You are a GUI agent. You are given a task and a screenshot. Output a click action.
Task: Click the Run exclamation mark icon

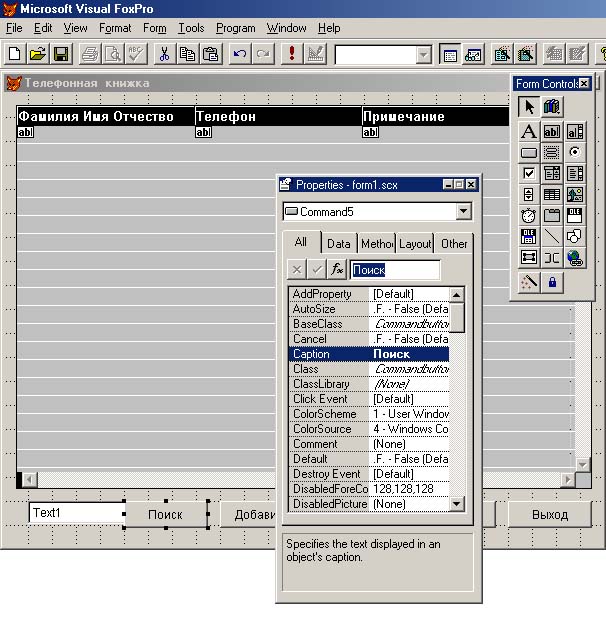tap(292, 54)
